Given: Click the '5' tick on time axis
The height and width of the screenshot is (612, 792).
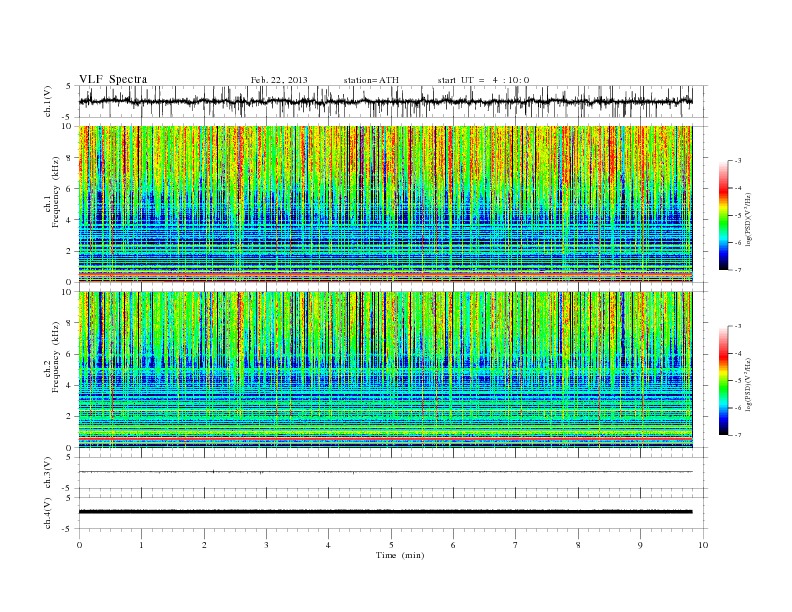Looking at the screenshot, I should [391, 545].
